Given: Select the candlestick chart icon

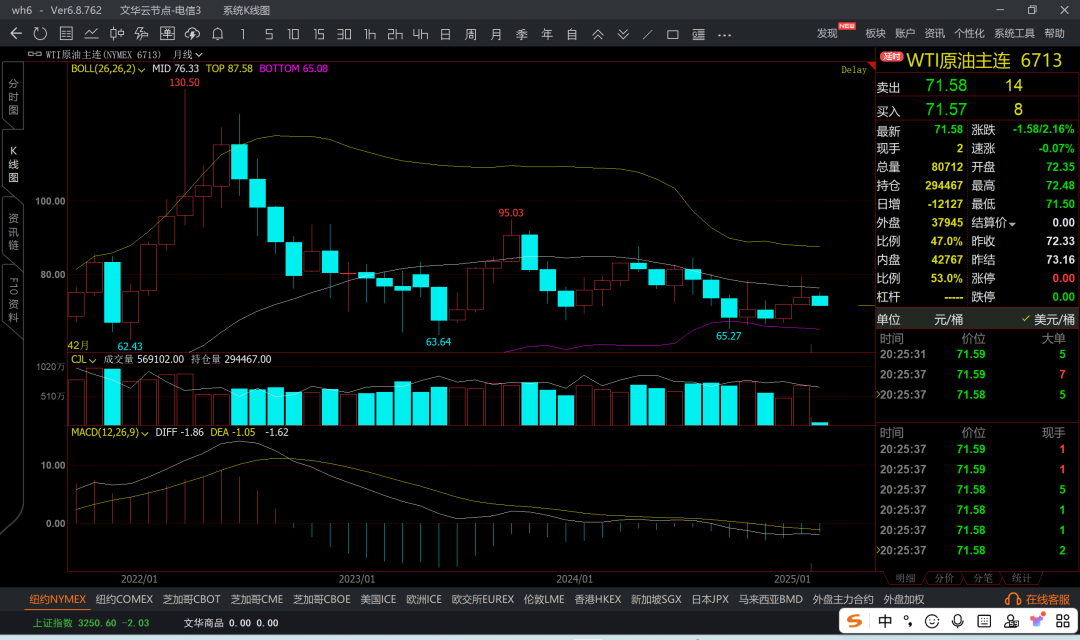Looking at the screenshot, I should pyautogui.click(x=116, y=34).
